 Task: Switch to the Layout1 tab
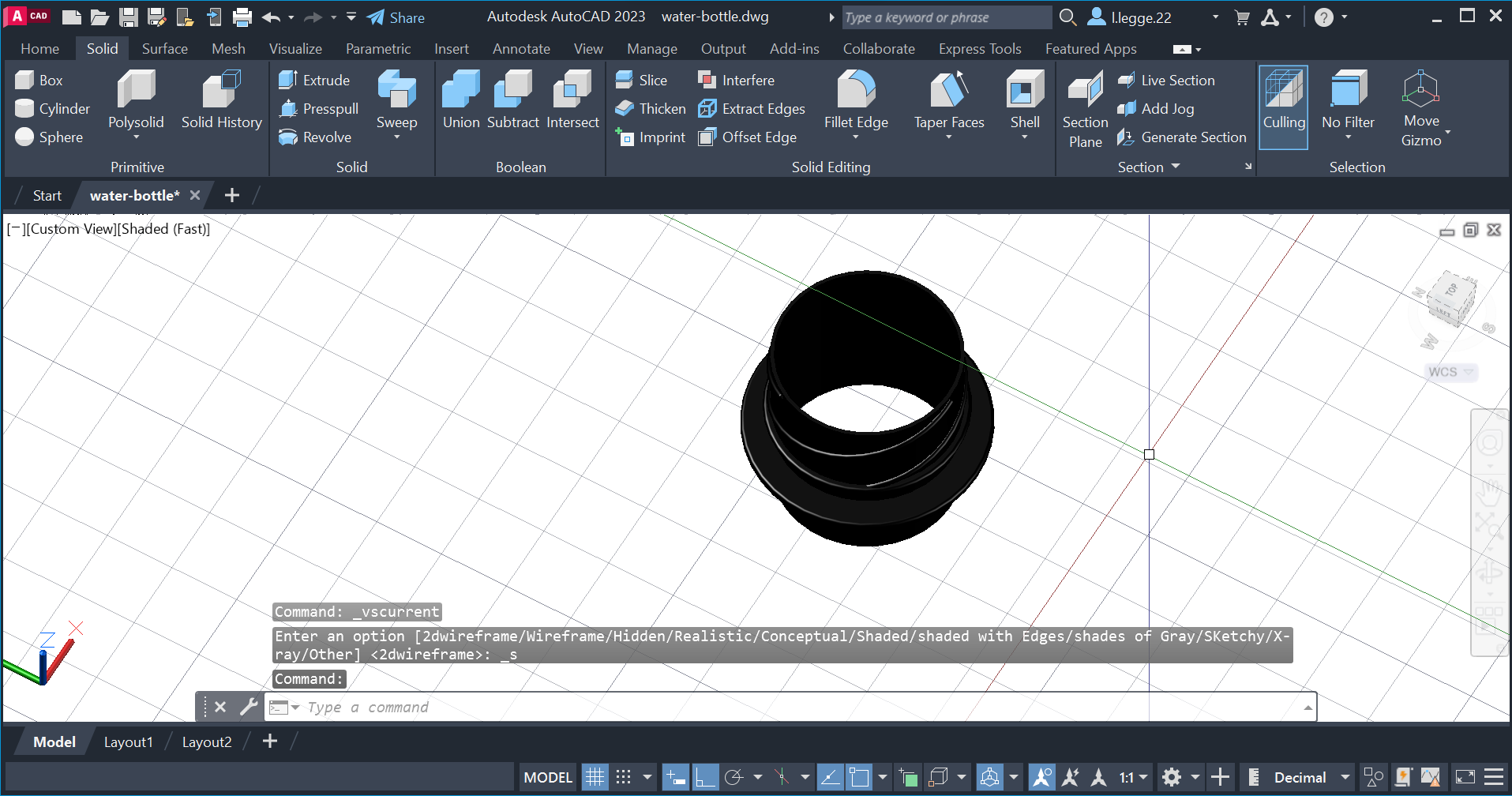[128, 742]
